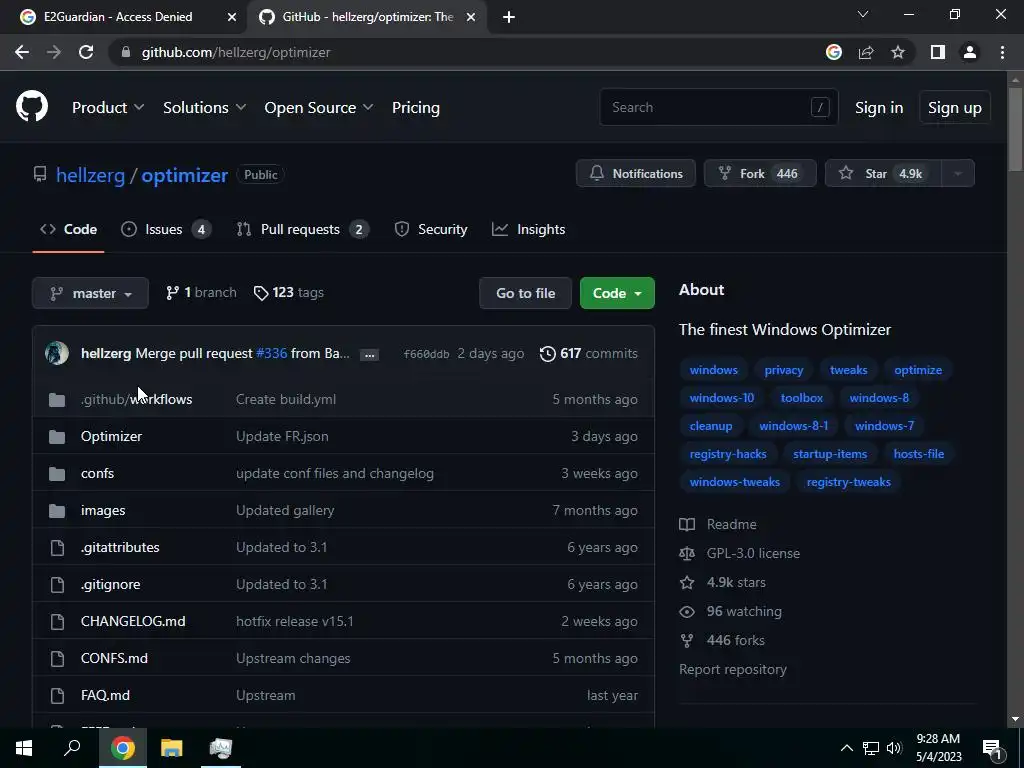Open the 617 commits link

point(588,353)
